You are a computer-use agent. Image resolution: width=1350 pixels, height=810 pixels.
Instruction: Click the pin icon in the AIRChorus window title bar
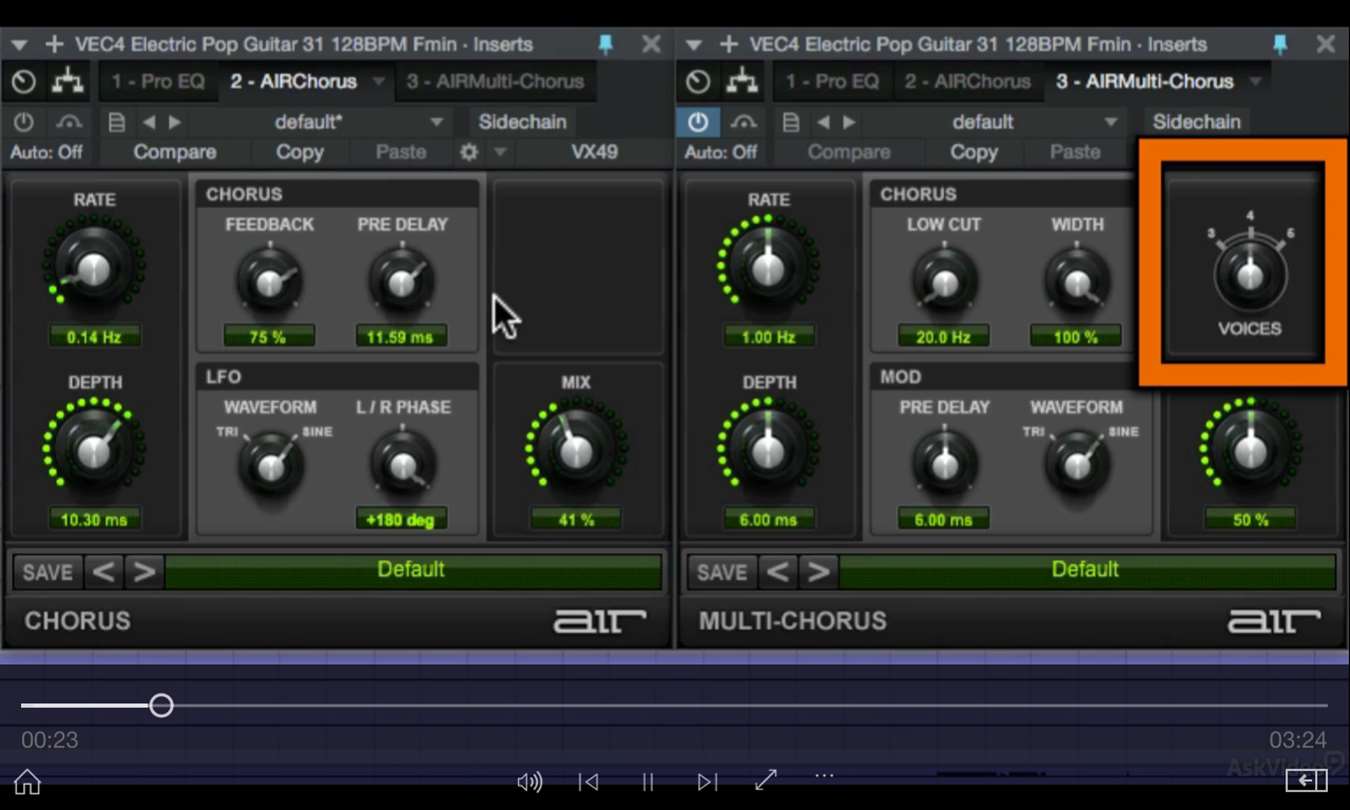[605, 44]
